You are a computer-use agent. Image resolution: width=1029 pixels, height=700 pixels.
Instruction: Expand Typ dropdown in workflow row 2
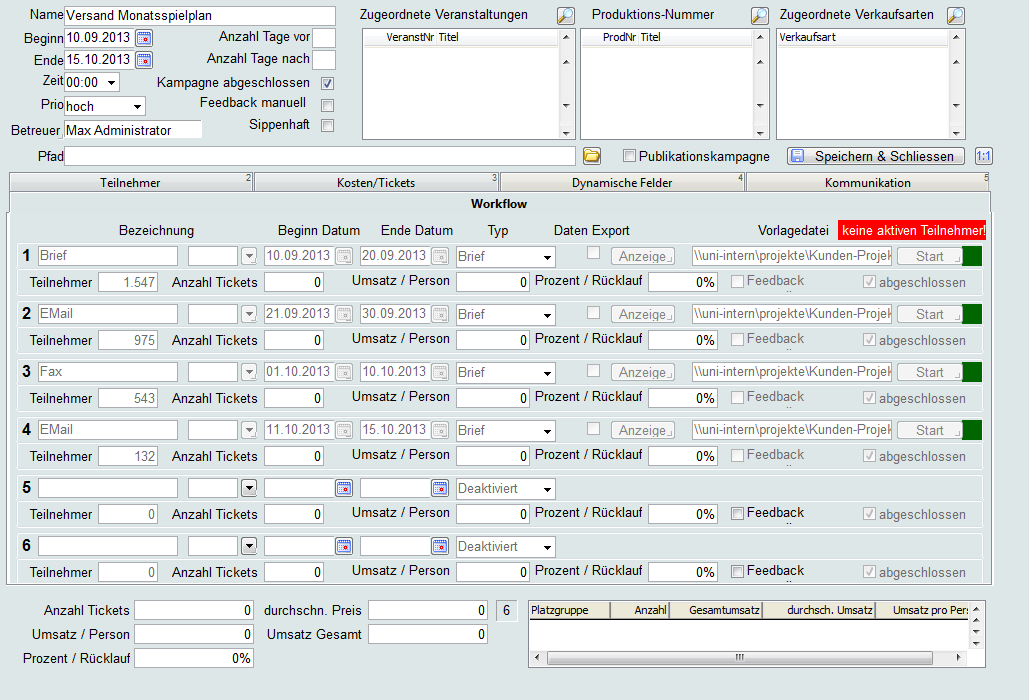pos(547,315)
